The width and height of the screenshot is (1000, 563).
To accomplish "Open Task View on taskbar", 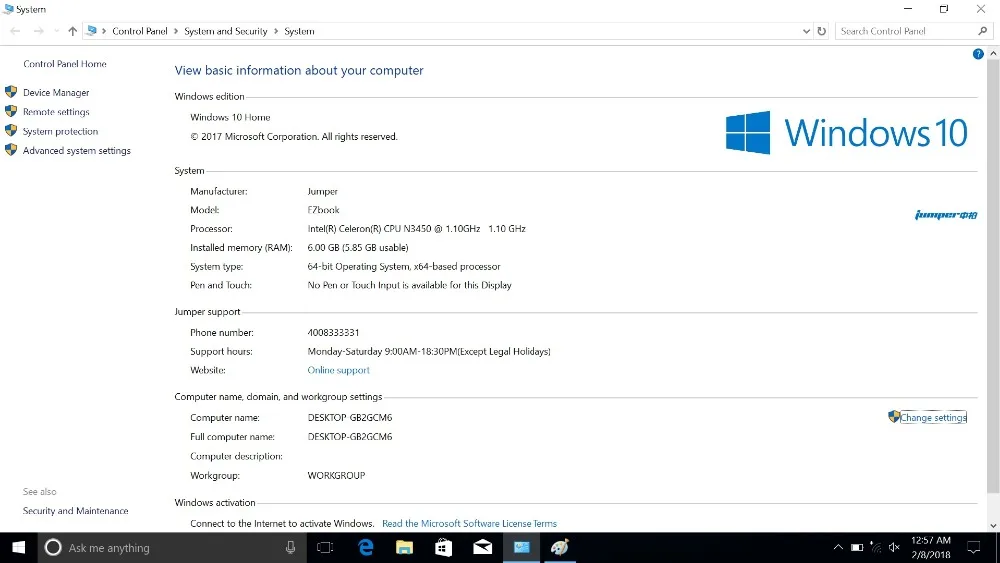I will (x=325, y=547).
